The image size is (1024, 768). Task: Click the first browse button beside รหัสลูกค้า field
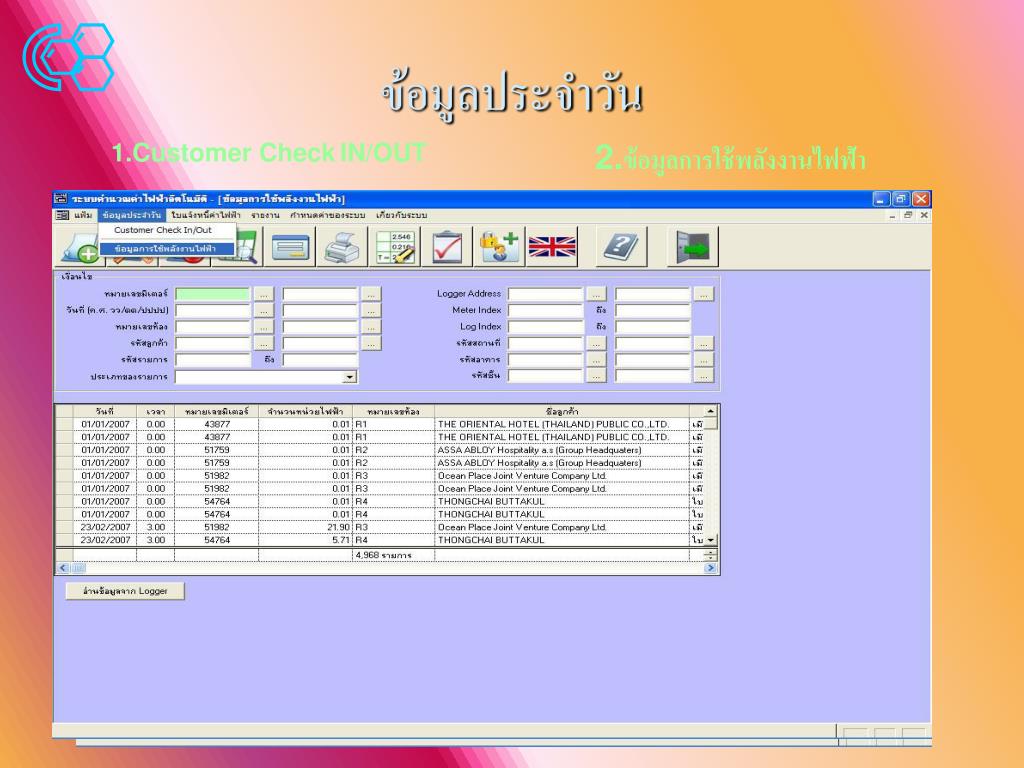click(x=264, y=344)
